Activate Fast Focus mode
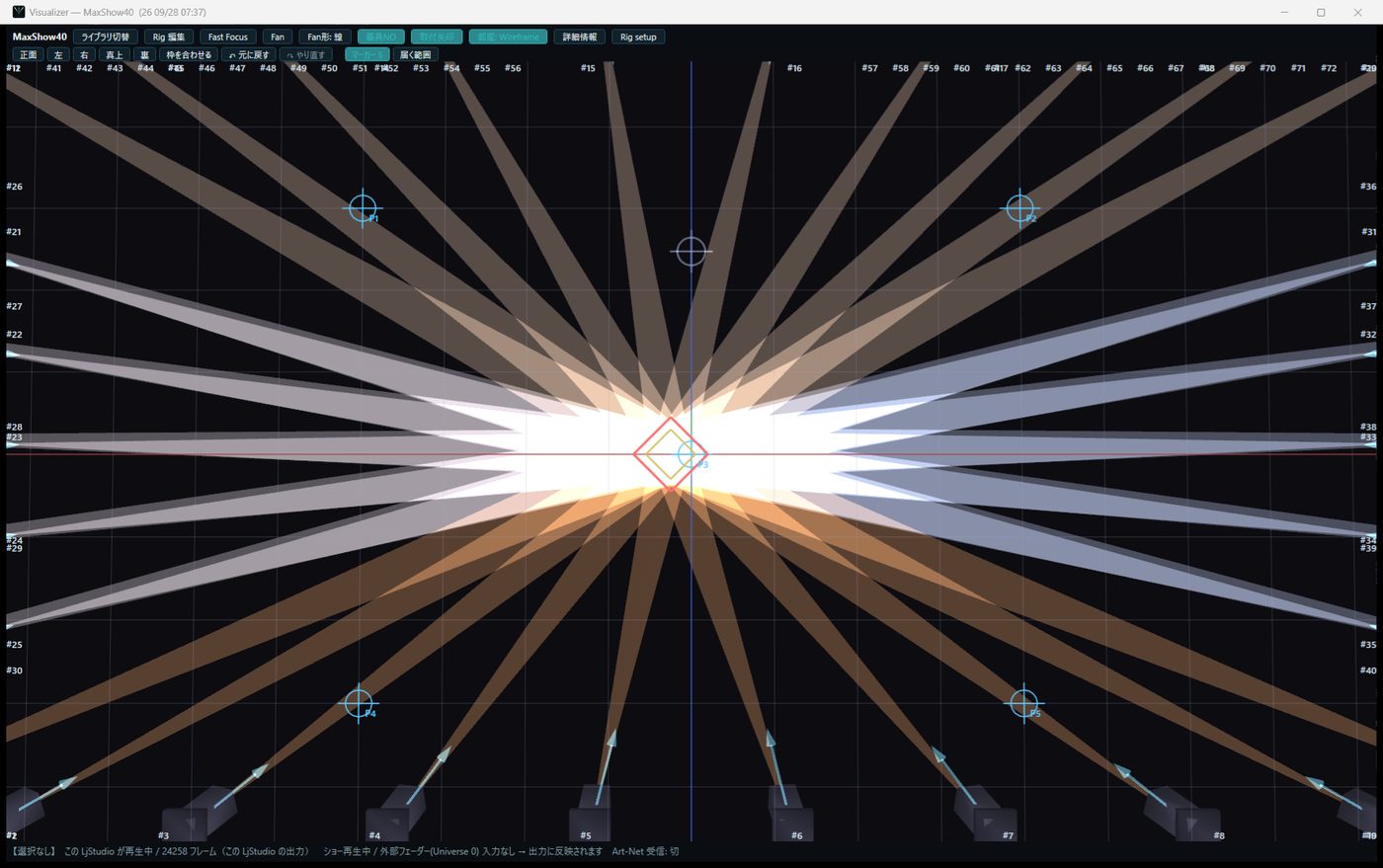Screen dimensions: 1383x868 click(228, 37)
